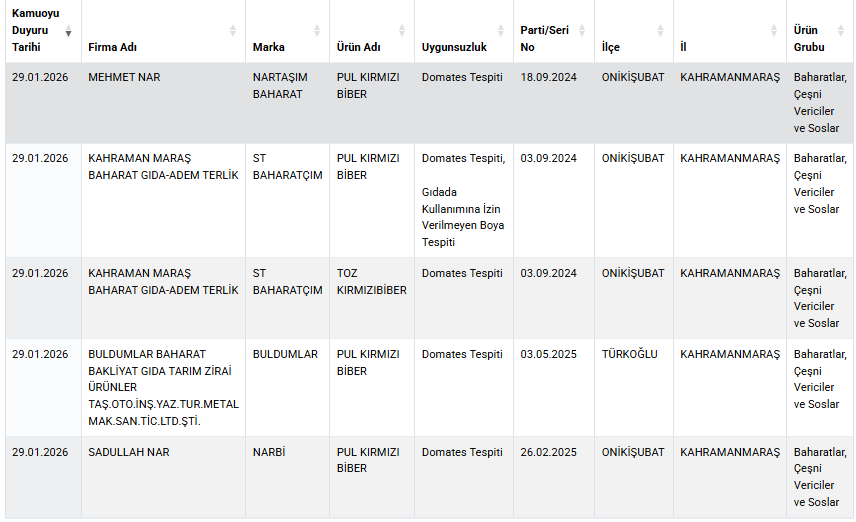Image resolution: width=856 pixels, height=522 pixels.
Task: Select the 03.05.2025 batch cell
Action: pyautogui.click(x=548, y=354)
